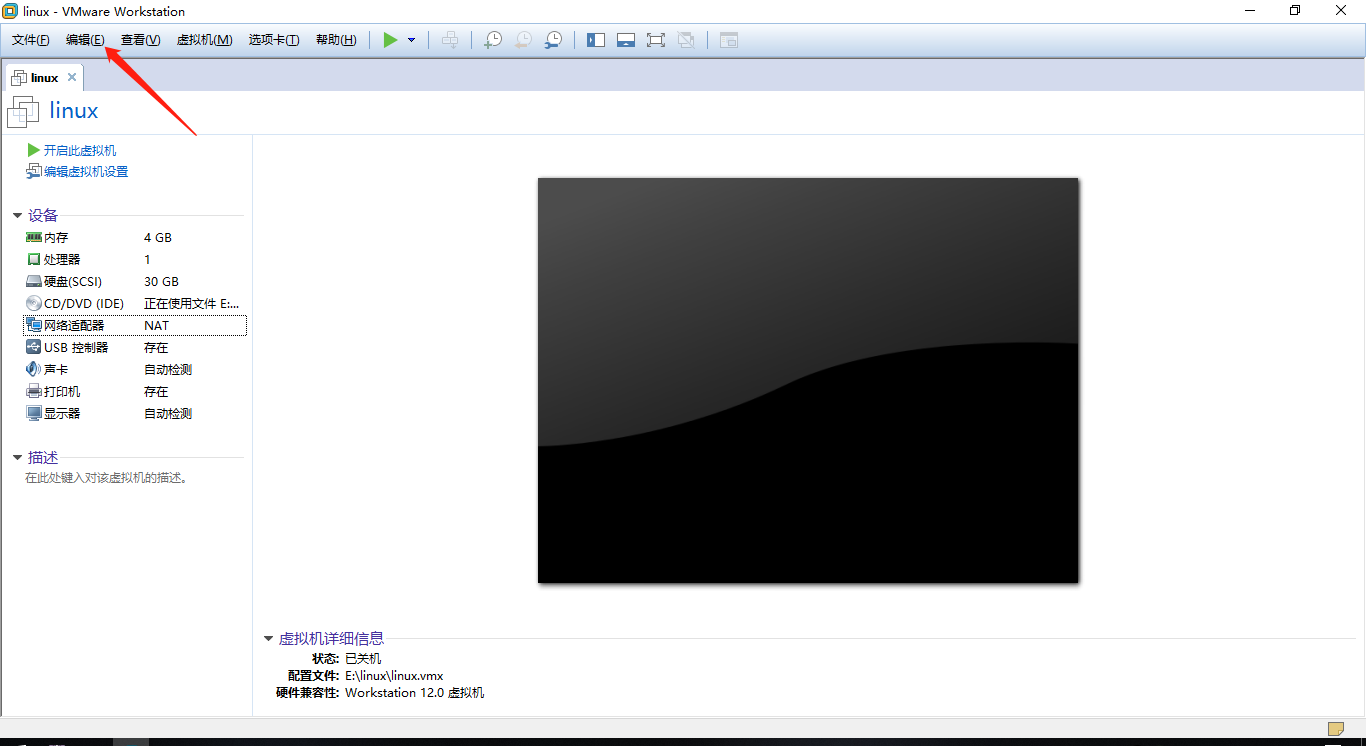The width and height of the screenshot is (1366, 746).
Task: Click the green power on toolbar button
Action: pos(390,40)
